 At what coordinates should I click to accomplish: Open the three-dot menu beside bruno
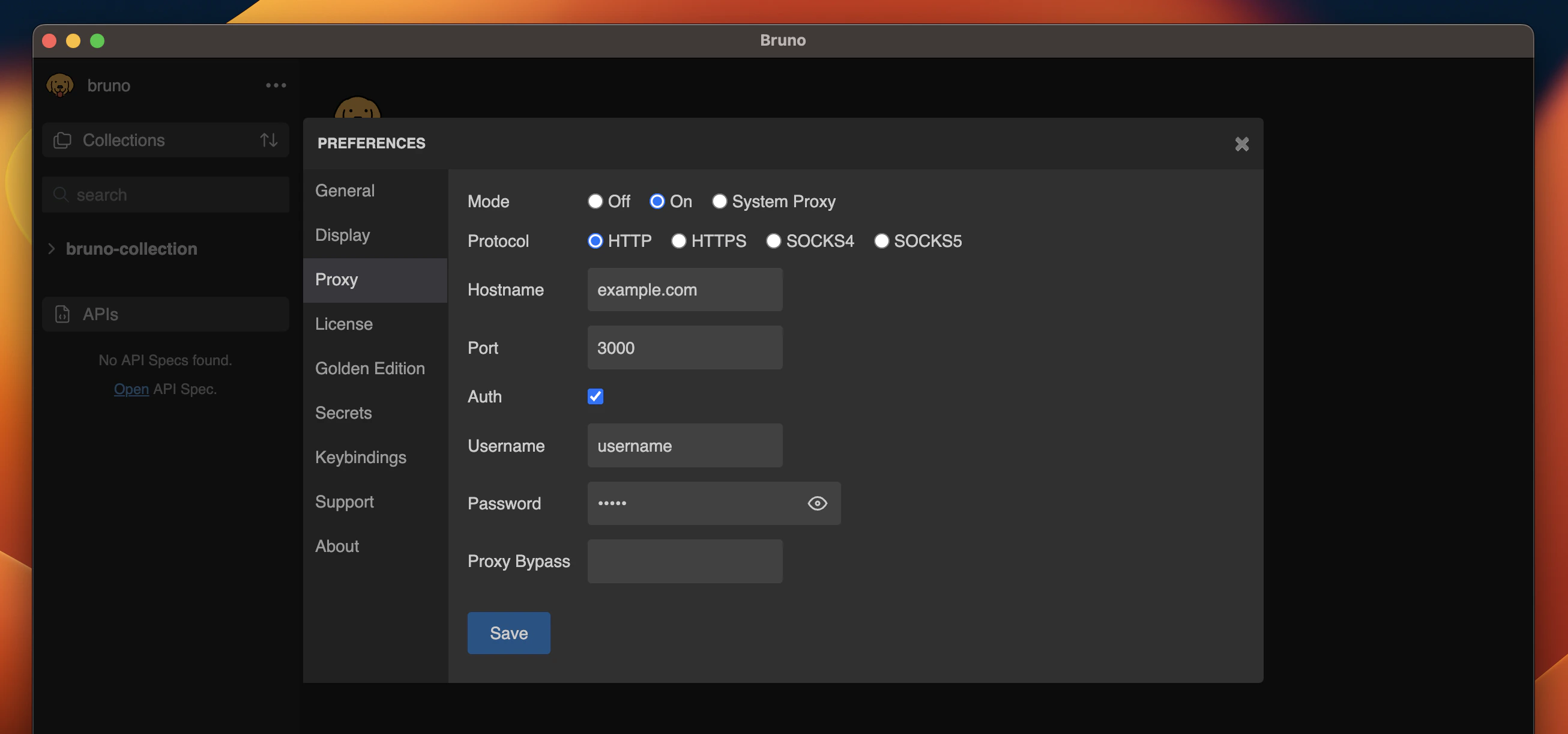(276, 85)
